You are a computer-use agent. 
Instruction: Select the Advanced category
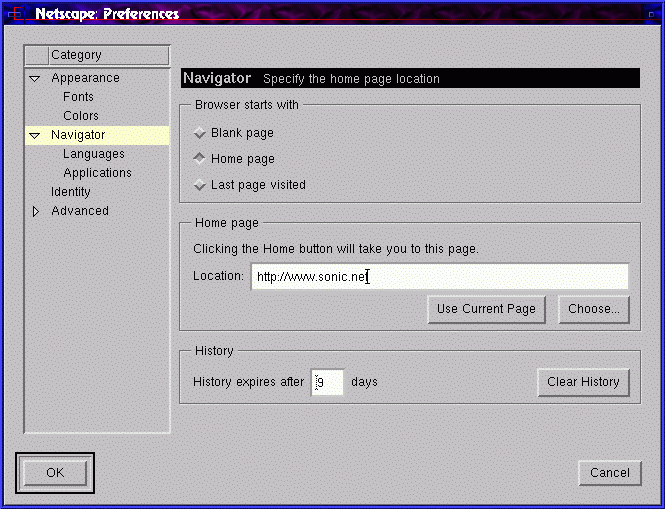point(80,211)
